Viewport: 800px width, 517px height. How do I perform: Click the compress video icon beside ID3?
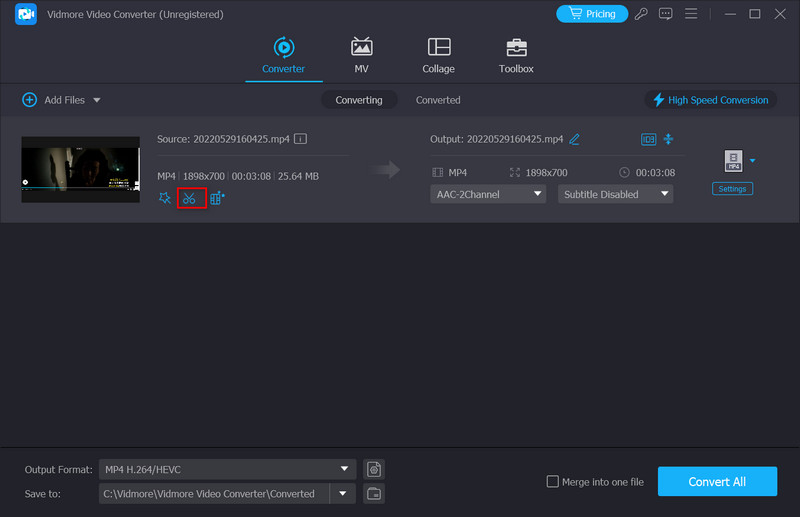pos(669,139)
